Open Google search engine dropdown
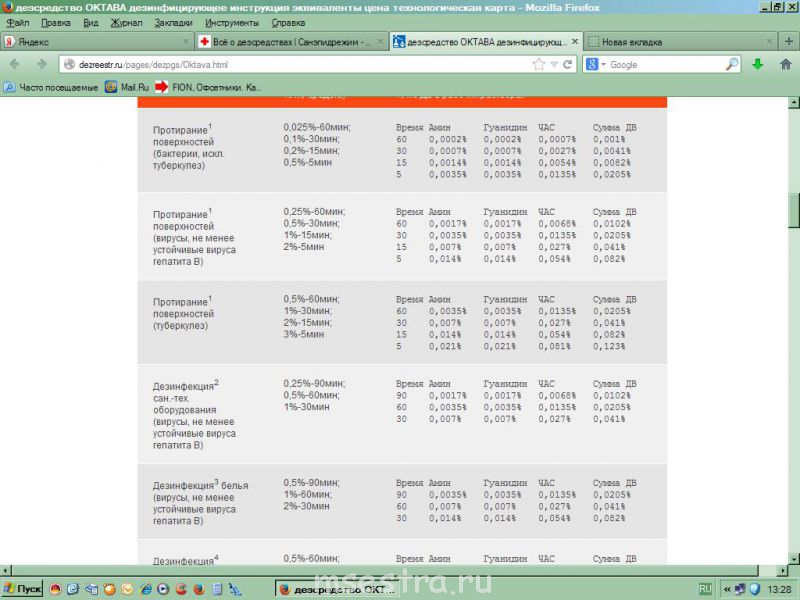The width and height of the screenshot is (800, 600). 597,64
